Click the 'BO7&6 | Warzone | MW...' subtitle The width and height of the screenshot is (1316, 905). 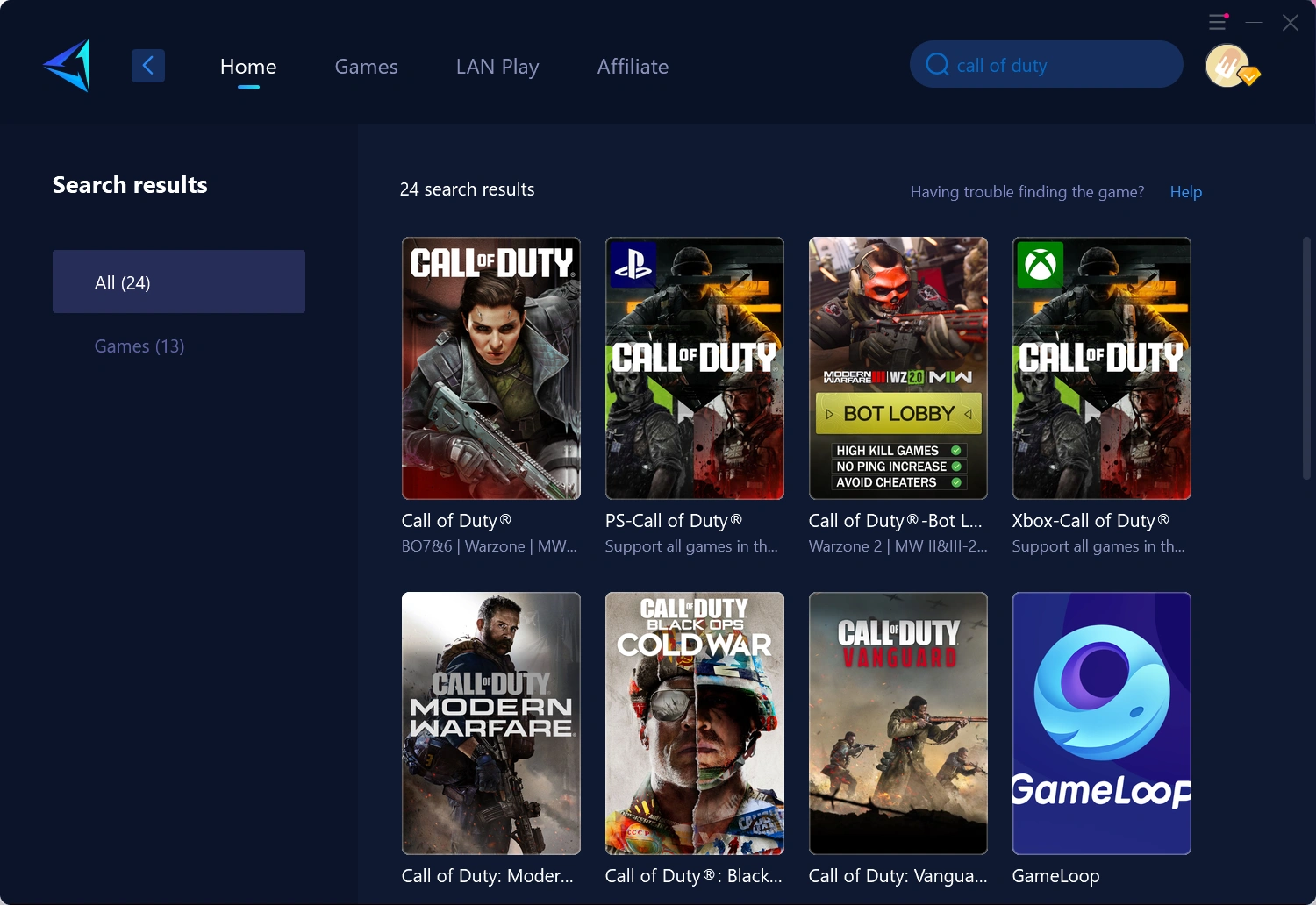point(490,546)
